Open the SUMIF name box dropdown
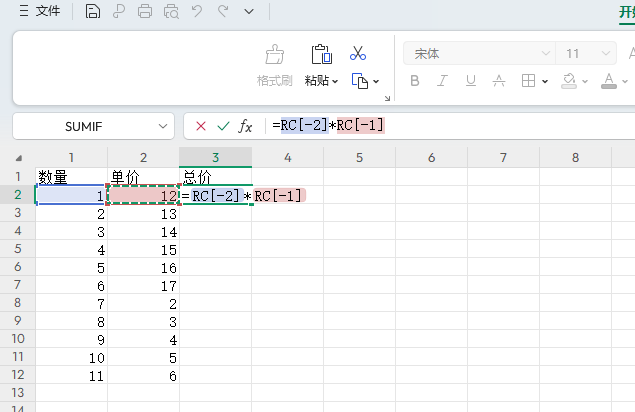Viewport: 635px width, 412px height. [x=163, y=126]
